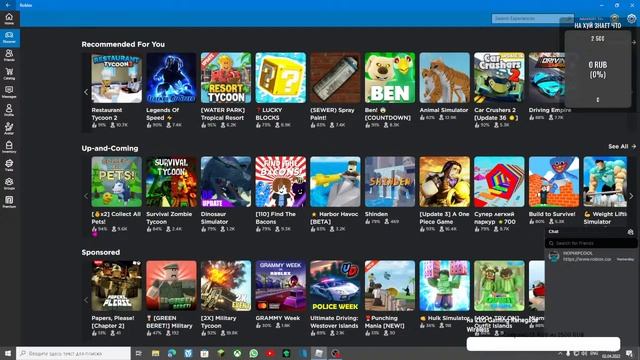Click the Search for Friends chat field
The height and width of the screenshot is (360, 640).
point(591,243)
